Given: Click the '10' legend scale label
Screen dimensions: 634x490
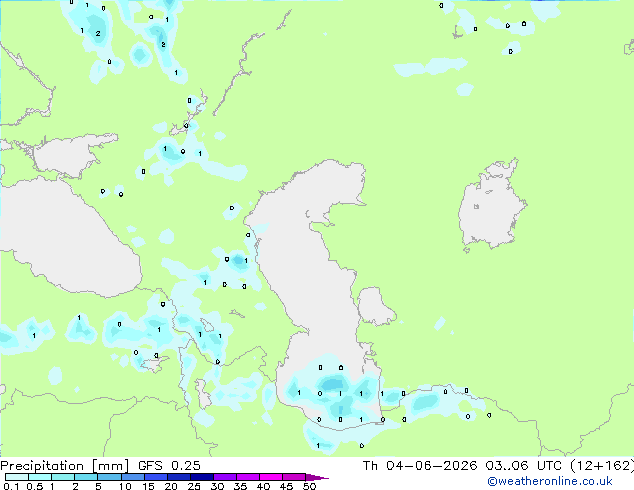Looking at the screenshot, I should [125, 486].
